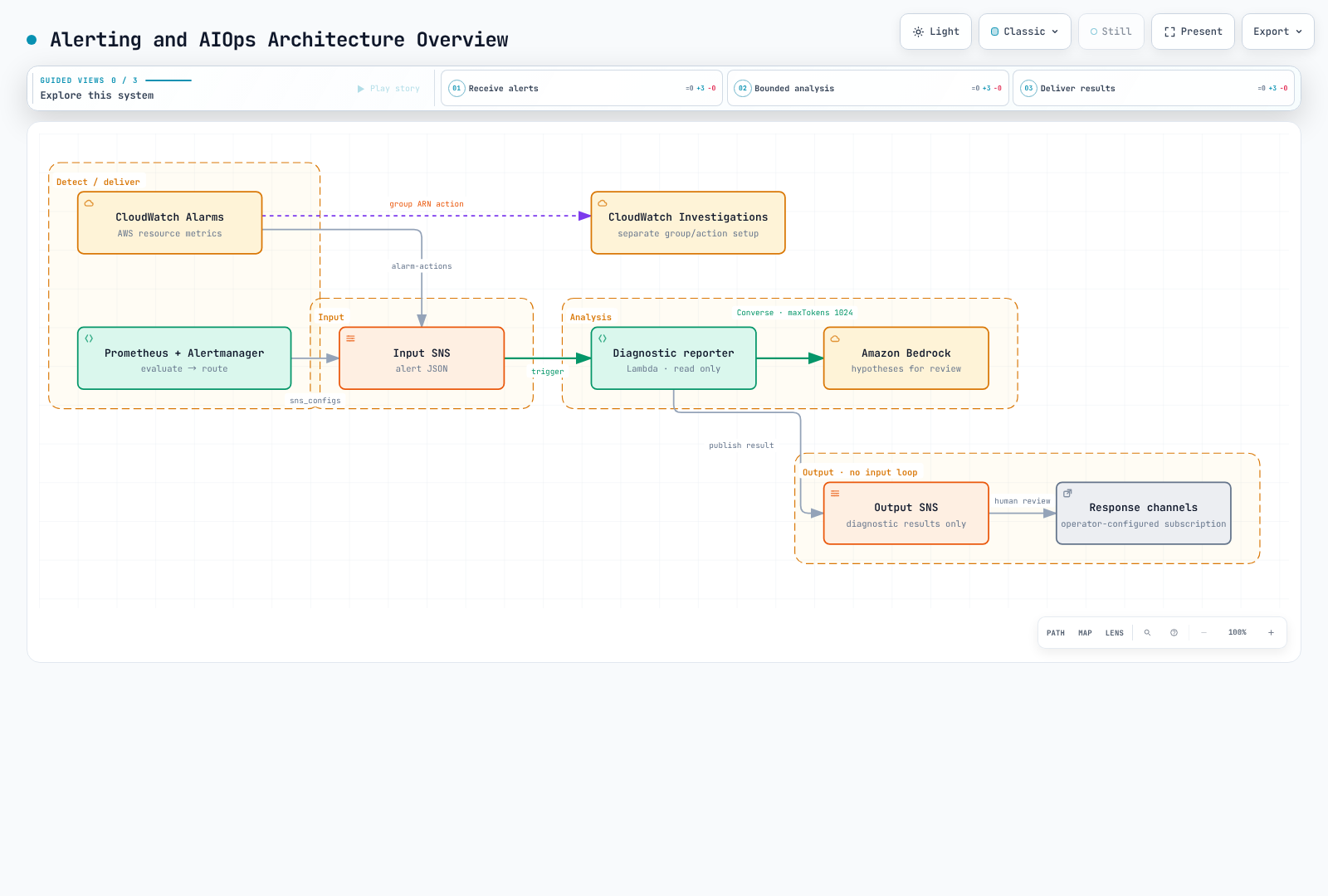Click queue icon on Output SNS
1328x896 pixels.
pyautogui.click(x=835, y=494)
